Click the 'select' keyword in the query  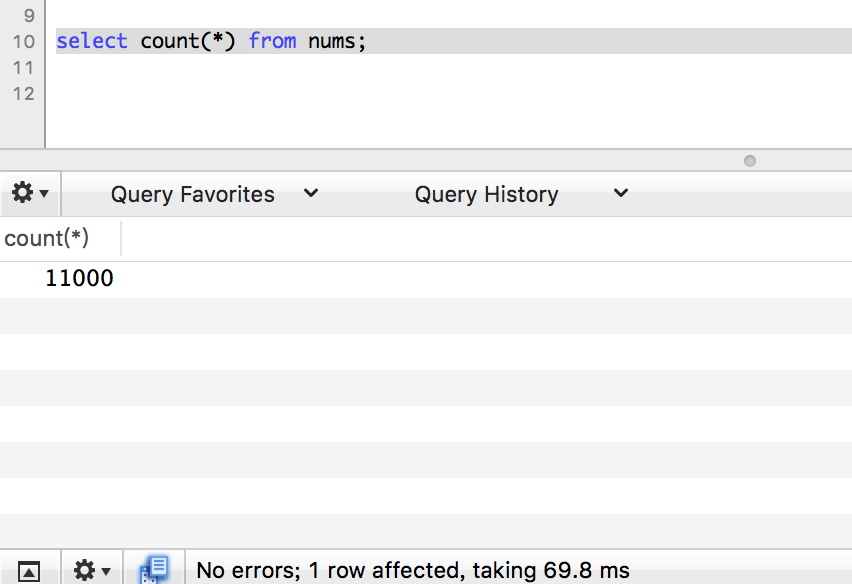tap(92, 41)
